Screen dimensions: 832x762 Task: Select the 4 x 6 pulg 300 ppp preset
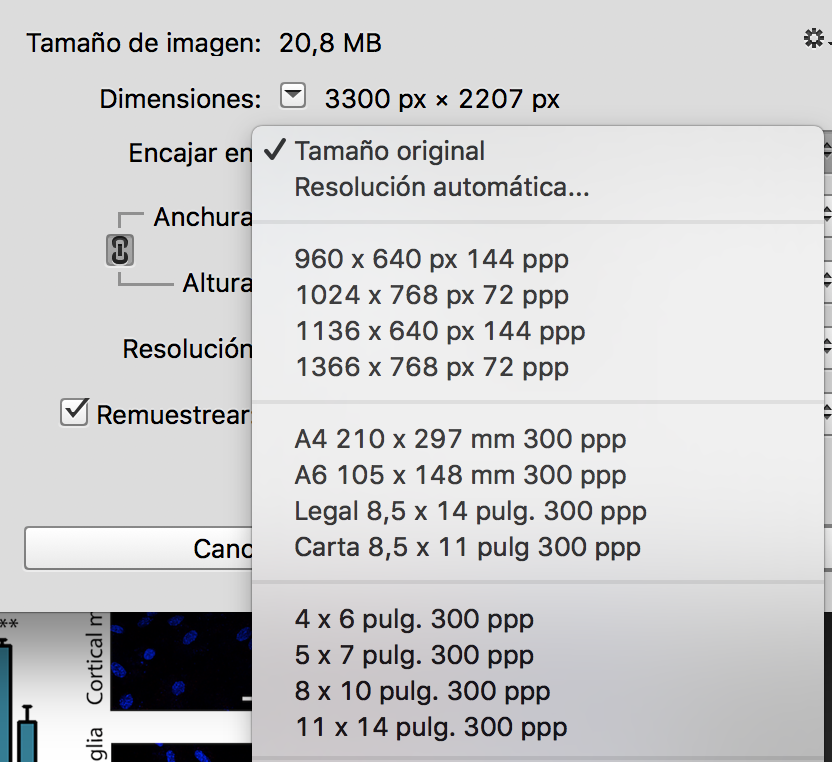(x=413, y=619)
